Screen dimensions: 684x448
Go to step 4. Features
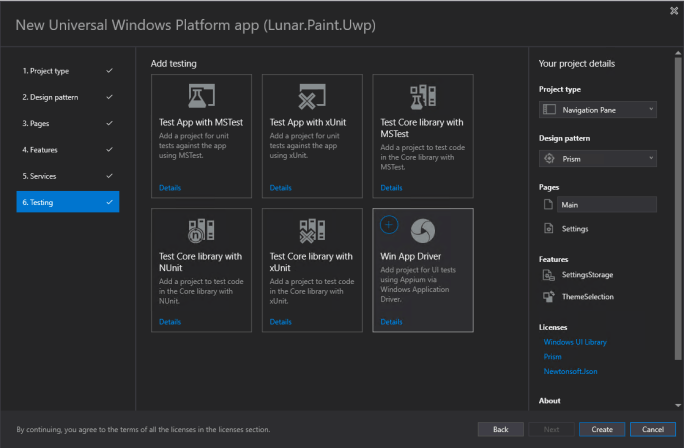click(x=68, y=150)
